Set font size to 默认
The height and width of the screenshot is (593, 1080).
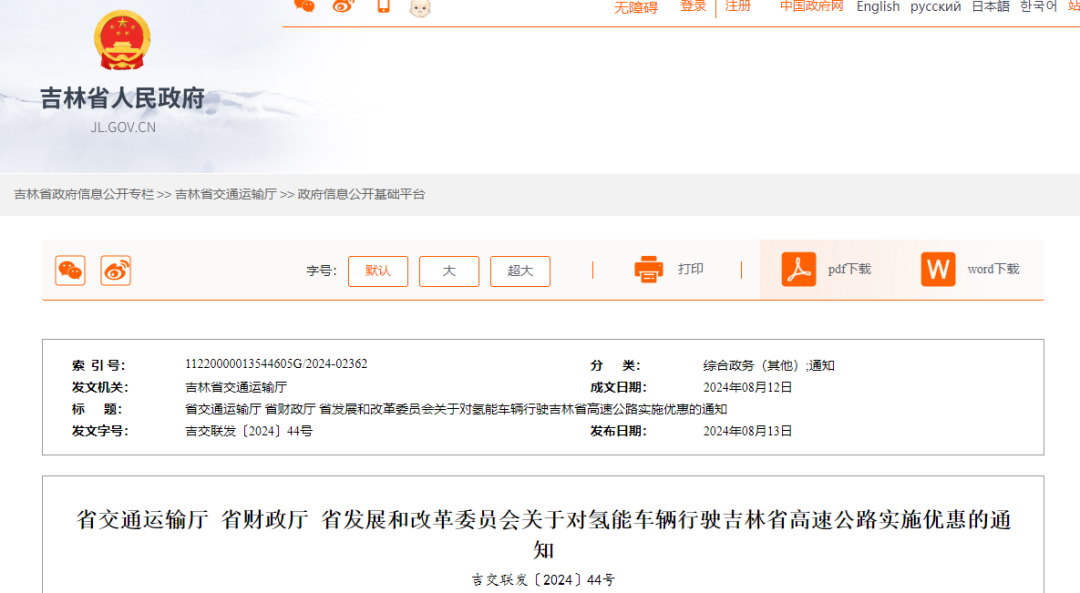[378, 271]
